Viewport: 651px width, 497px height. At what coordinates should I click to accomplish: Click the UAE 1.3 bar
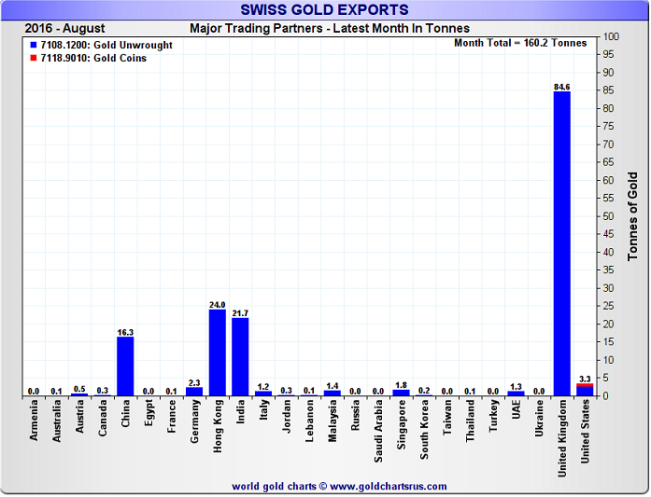coord(516,393)
